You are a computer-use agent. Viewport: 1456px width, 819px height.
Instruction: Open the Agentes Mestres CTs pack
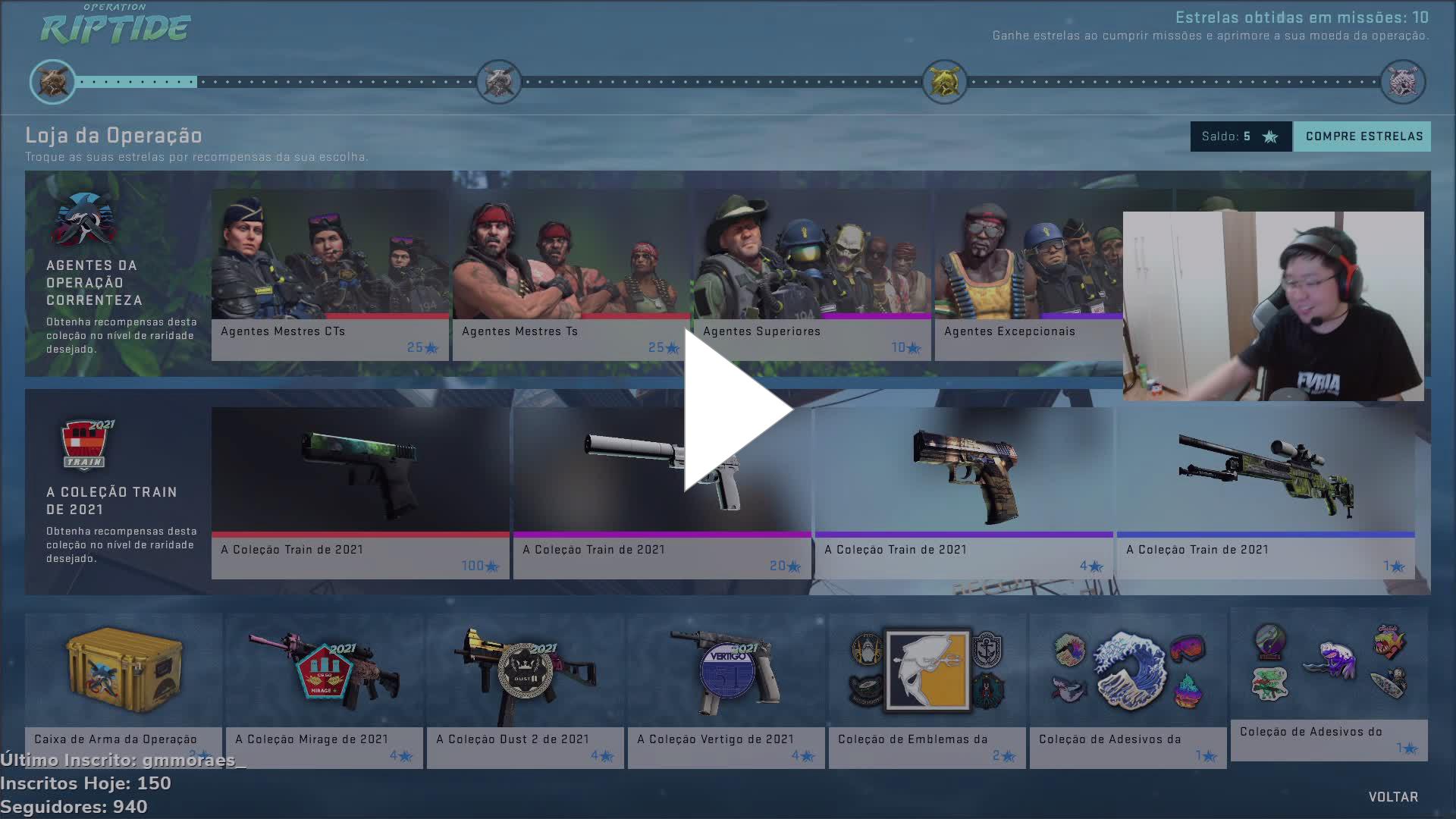point(330,273)
